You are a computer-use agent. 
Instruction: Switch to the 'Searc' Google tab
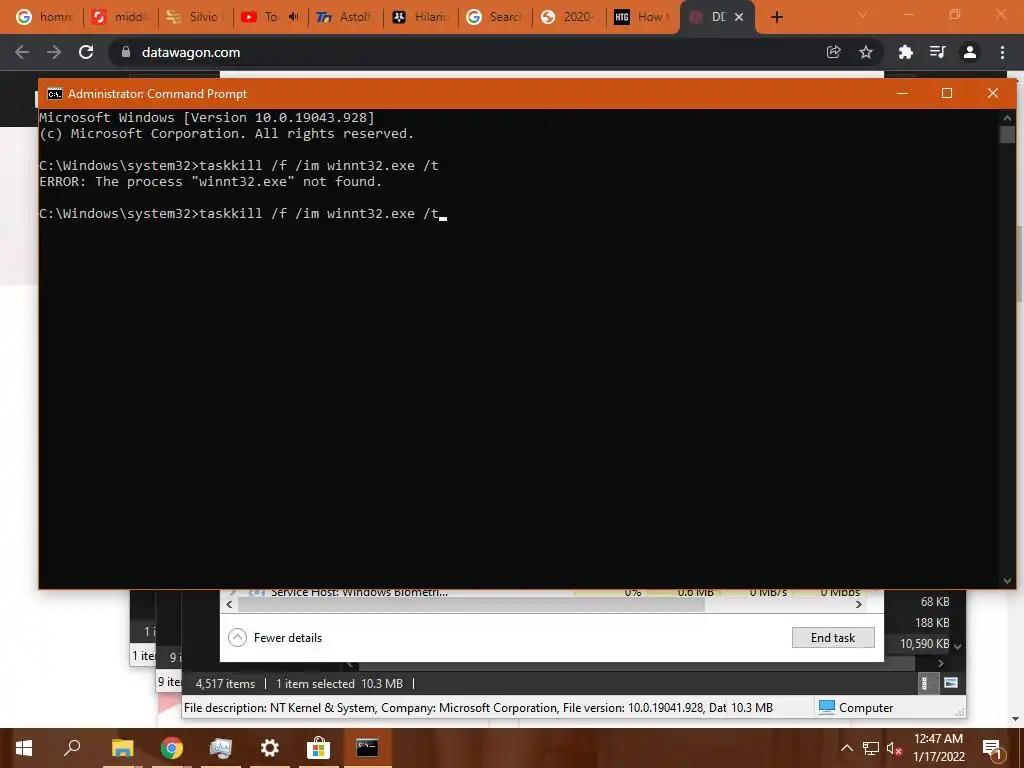(x=495, y=17)
